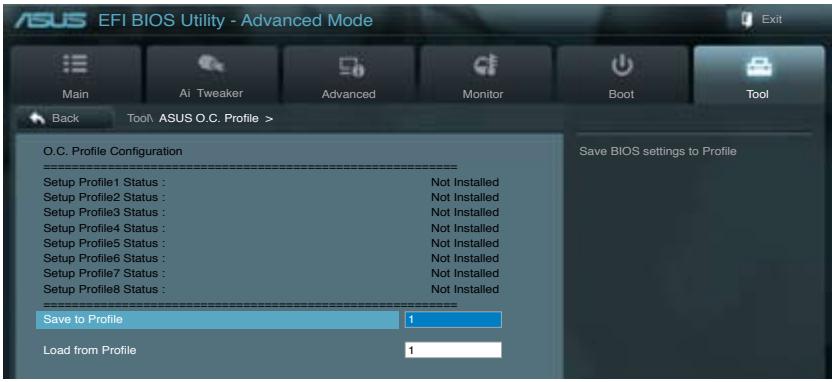This screenshot has height=382, width=832.
Task: Click the Setup Profile5 Status label
Action: [x=105, y=243]
